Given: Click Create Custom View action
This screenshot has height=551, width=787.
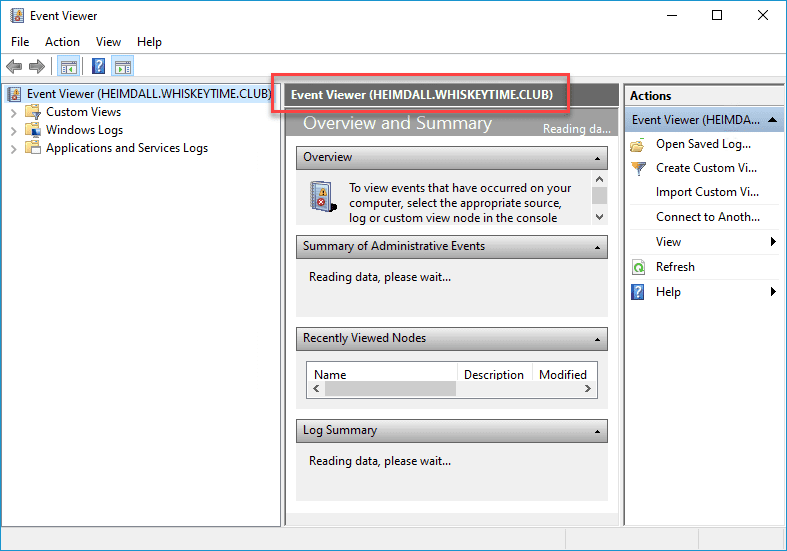Looking at the screenshot, I should click(706, 168).
